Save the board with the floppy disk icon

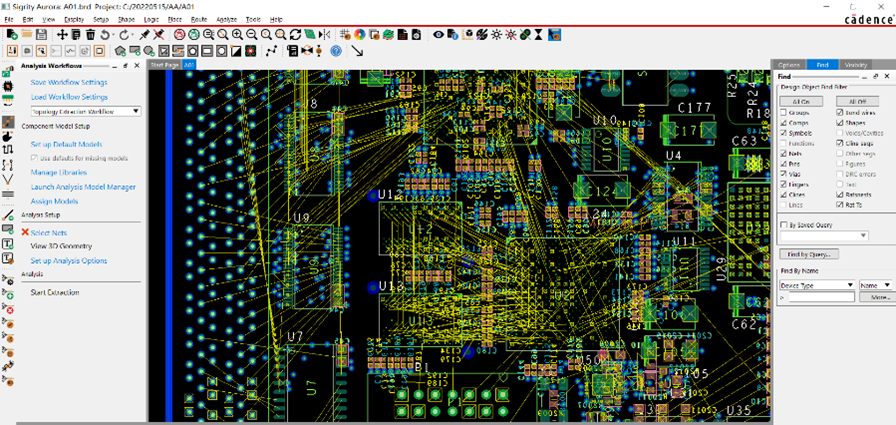pos(41,34)
